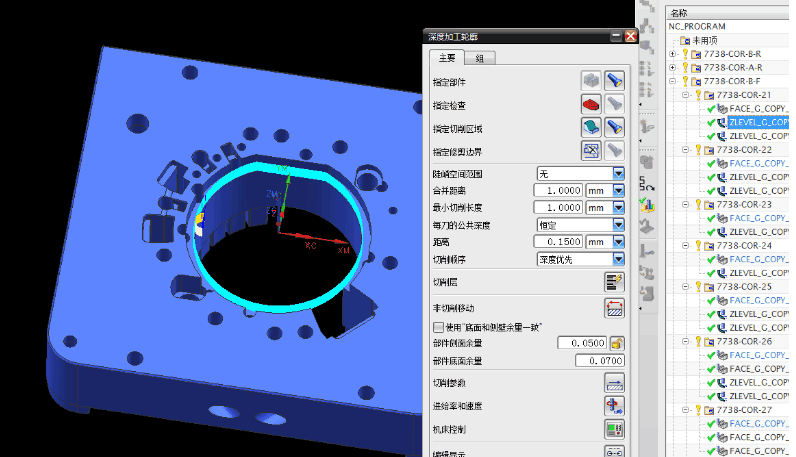This screenshot has width=796, height=457.
Task: Expand the 7738-COR-B-R tree node
Action: pos(673,54)
